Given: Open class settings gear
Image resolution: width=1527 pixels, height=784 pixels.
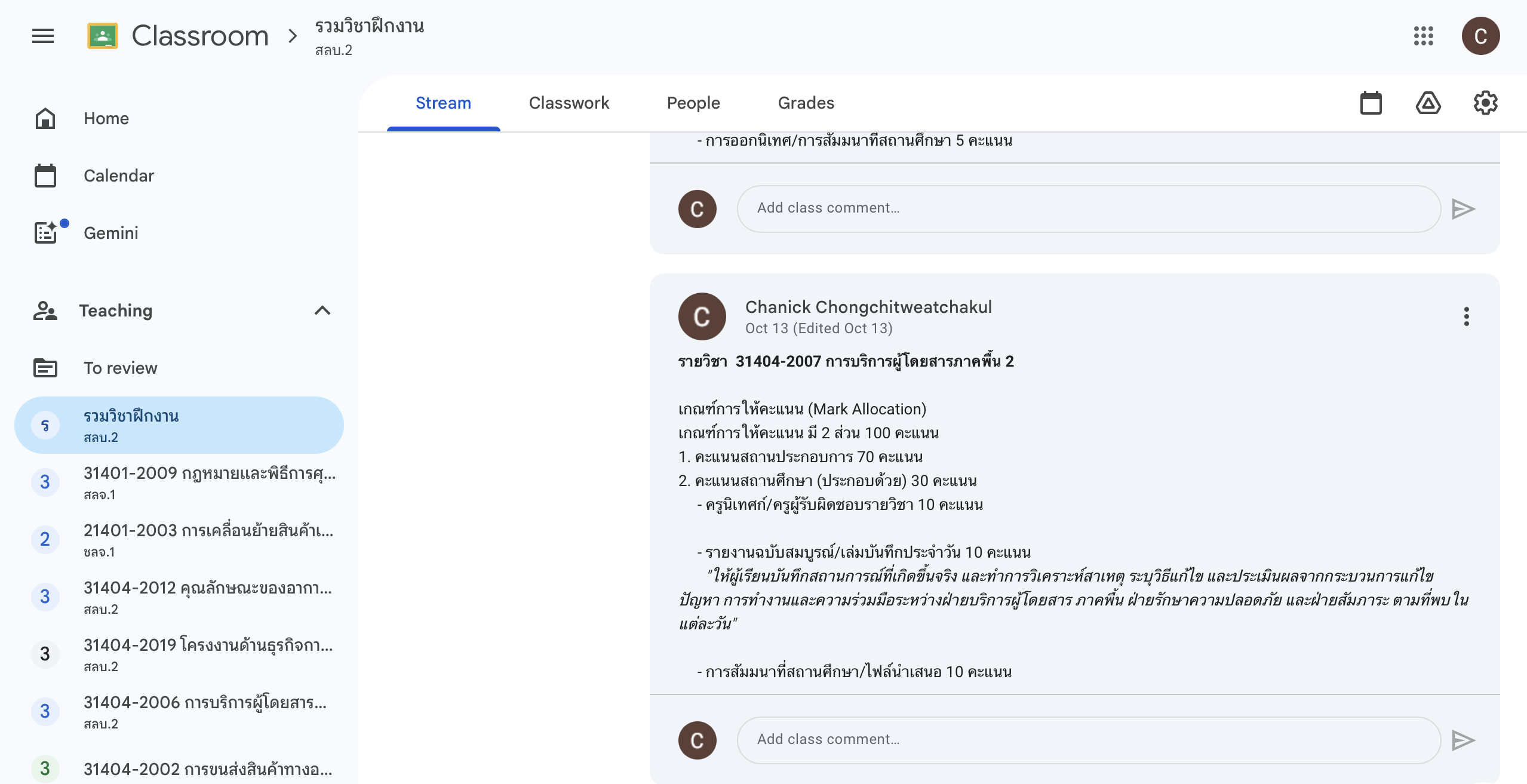Looking at the screenshot, I should [1485, 103].
